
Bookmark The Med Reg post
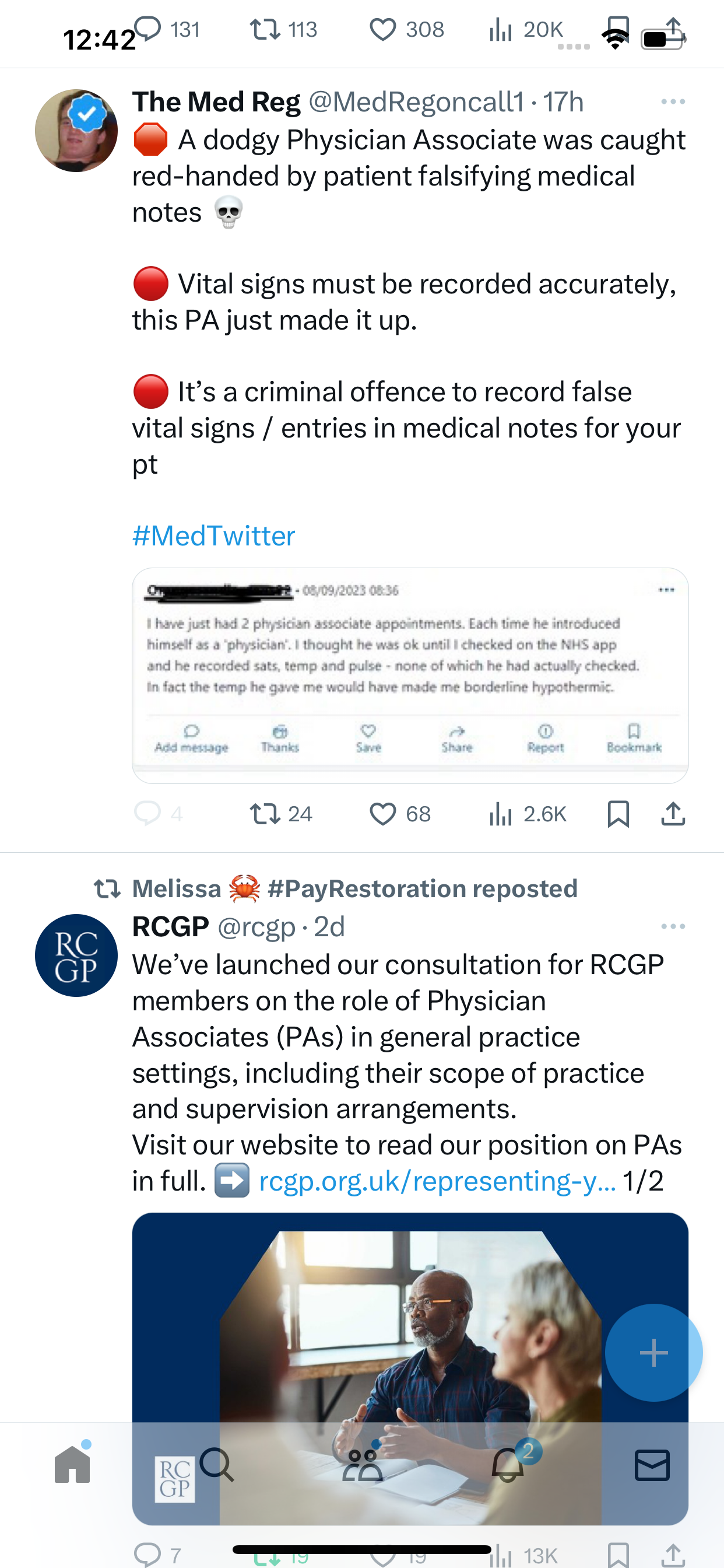618,814
